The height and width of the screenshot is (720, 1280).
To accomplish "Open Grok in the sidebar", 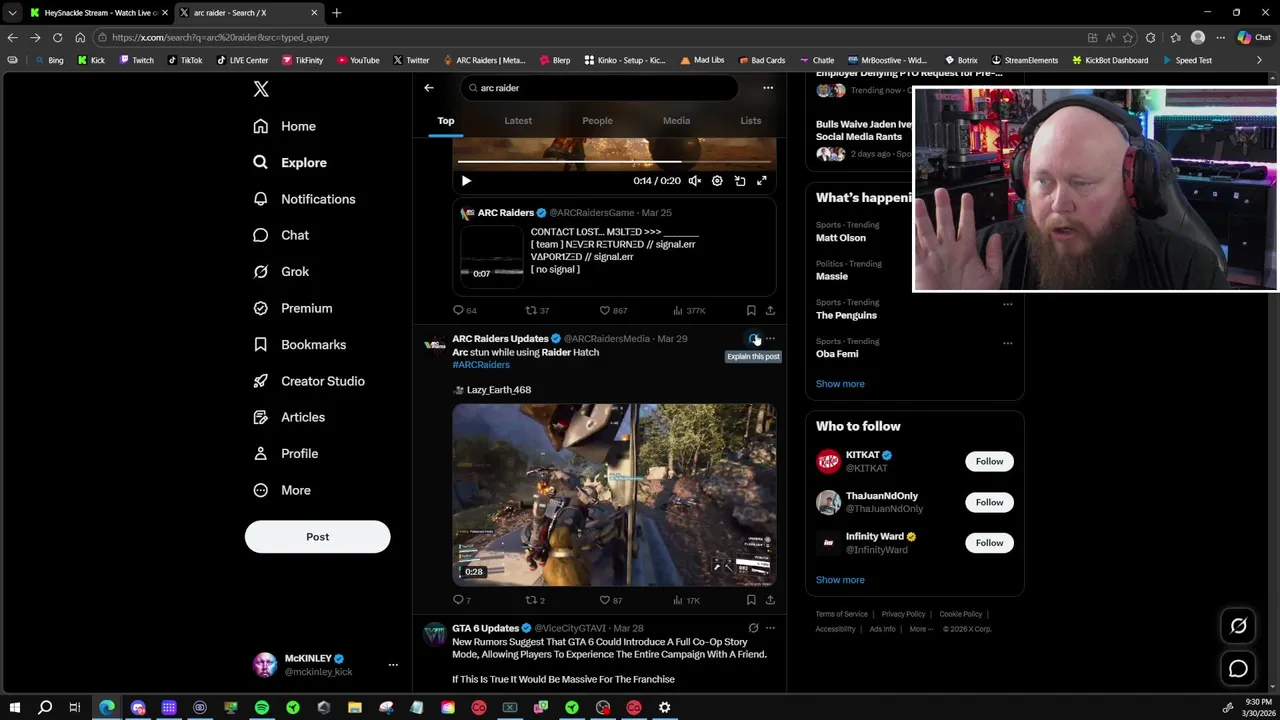I will [281, 272].
